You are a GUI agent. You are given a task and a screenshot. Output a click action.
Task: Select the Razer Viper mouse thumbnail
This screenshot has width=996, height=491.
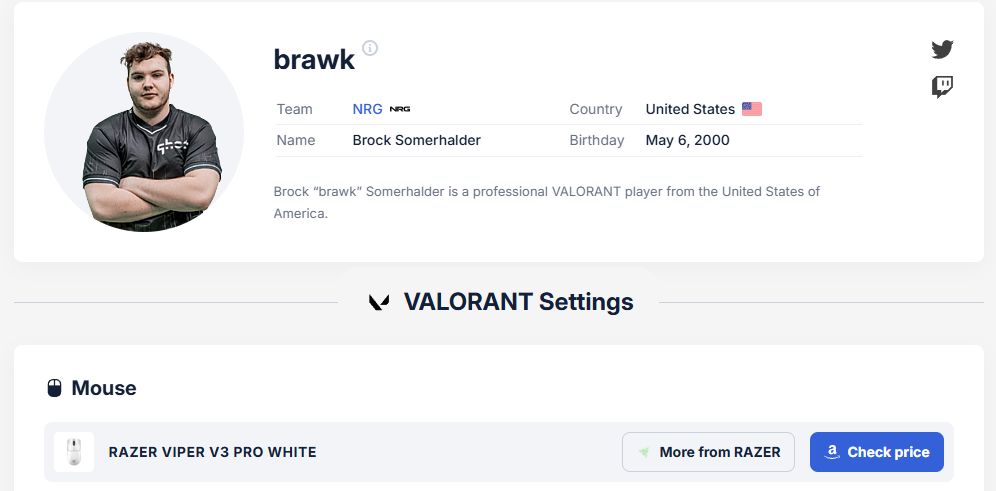(x=74, y=452)
